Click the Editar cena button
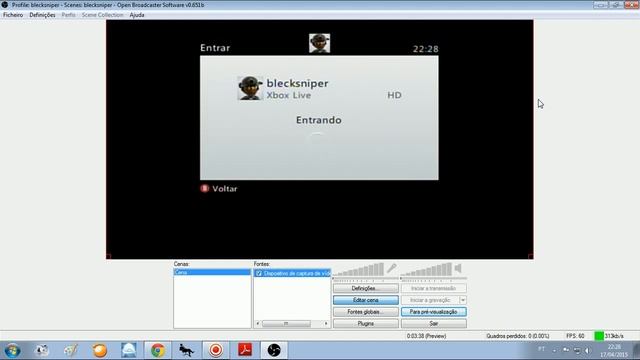The width and height of the screenshot is (640, 360). [x=366, y=300]
